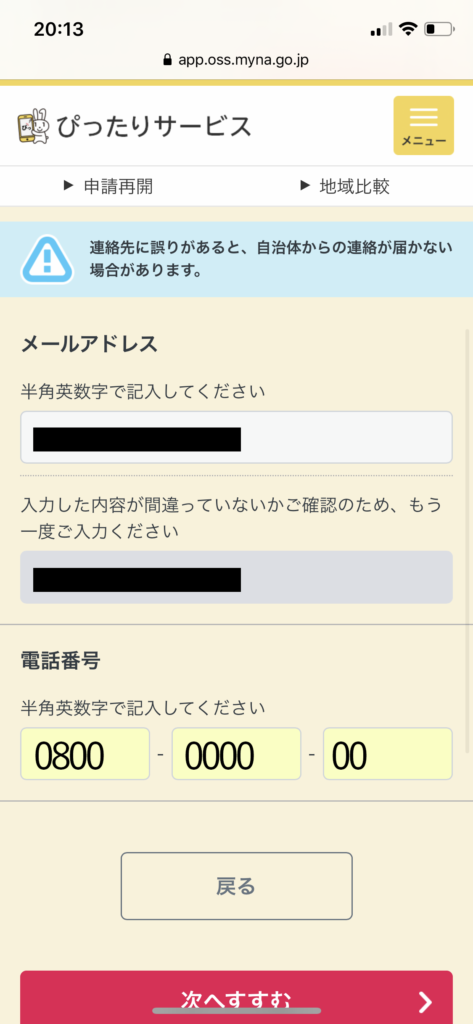This screenshot has height=1024, width=473.
Task: Tap the cellular signal bars icon
Action: 382,29
